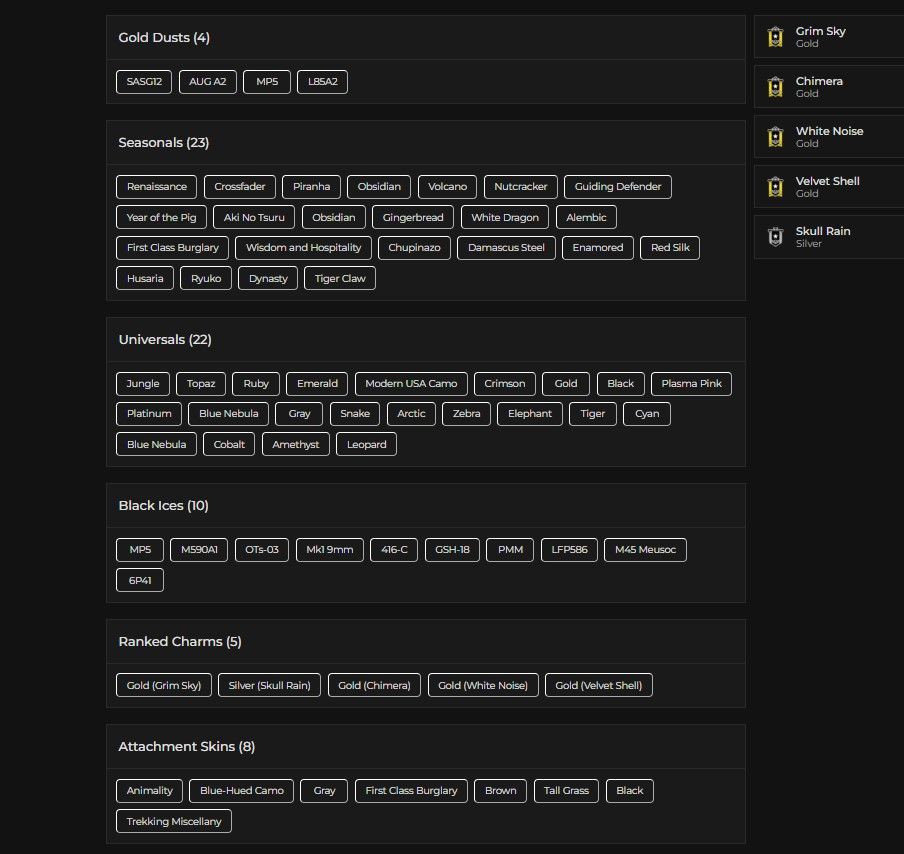Select the Gingerbread seasonal tag

[413, 217]
